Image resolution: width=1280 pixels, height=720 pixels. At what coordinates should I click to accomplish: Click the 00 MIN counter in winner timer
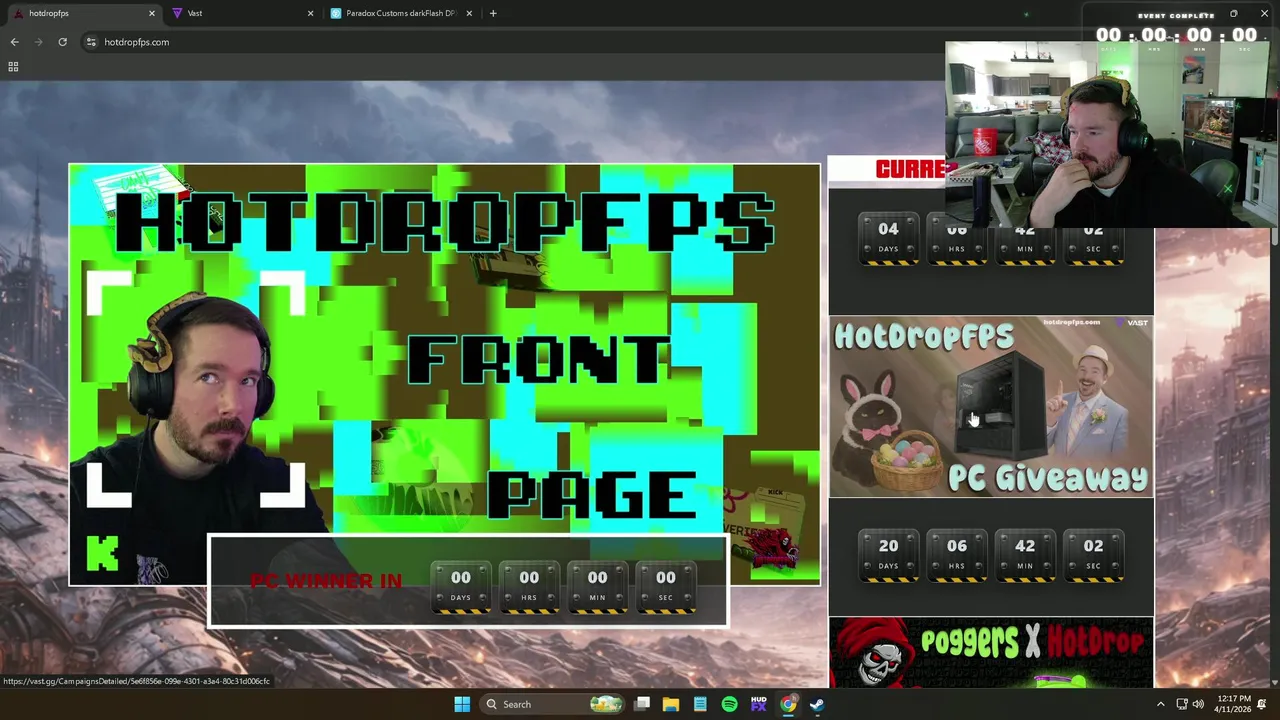(x=597, y=587)
